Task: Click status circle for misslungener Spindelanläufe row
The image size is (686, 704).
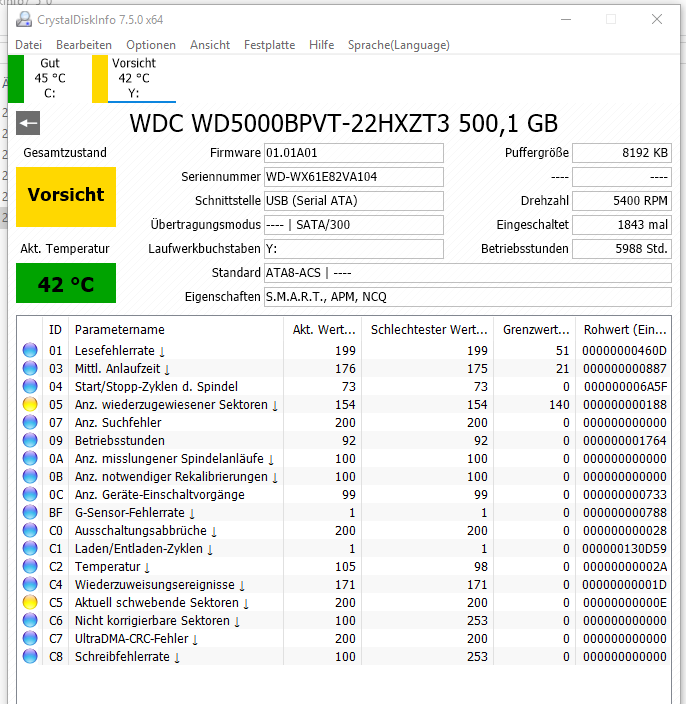Action: [30, 458]
